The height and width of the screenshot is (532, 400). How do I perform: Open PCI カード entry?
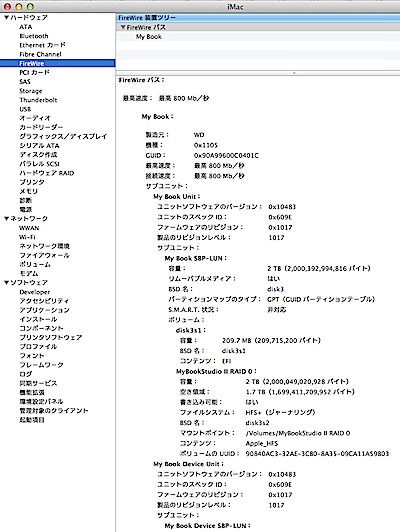tap(34, 73)
